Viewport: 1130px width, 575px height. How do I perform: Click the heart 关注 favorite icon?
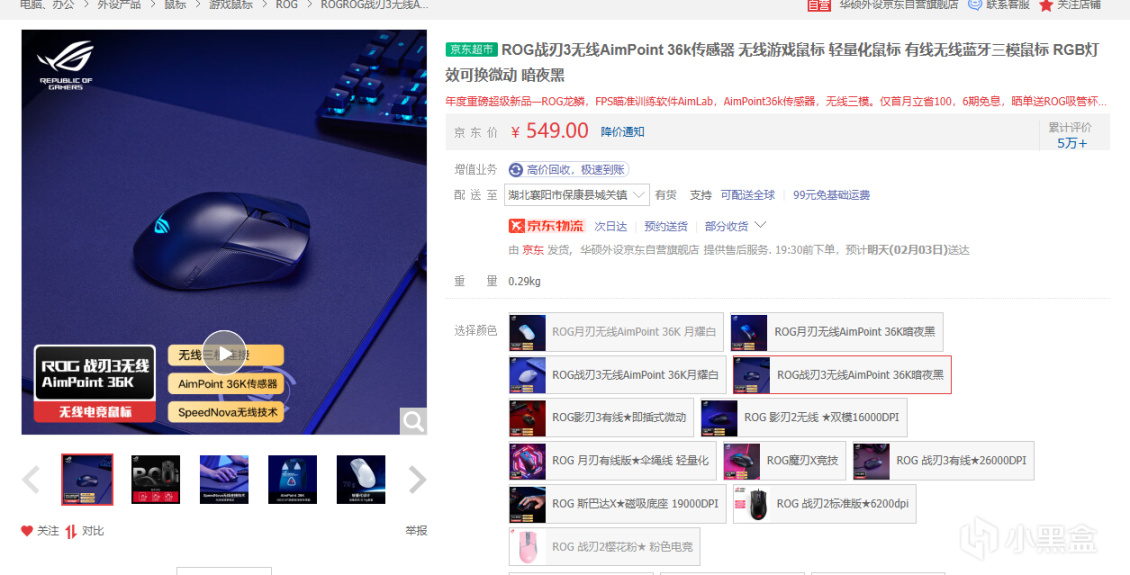pyautogui.click(x=27, y=531)
